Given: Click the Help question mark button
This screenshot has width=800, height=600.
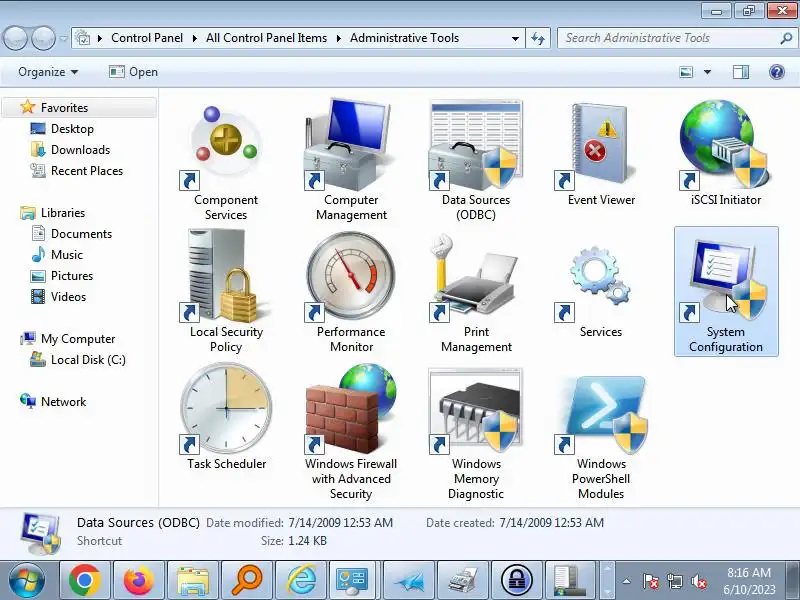Looking at the screenshot, I should [x=777, y=72].
